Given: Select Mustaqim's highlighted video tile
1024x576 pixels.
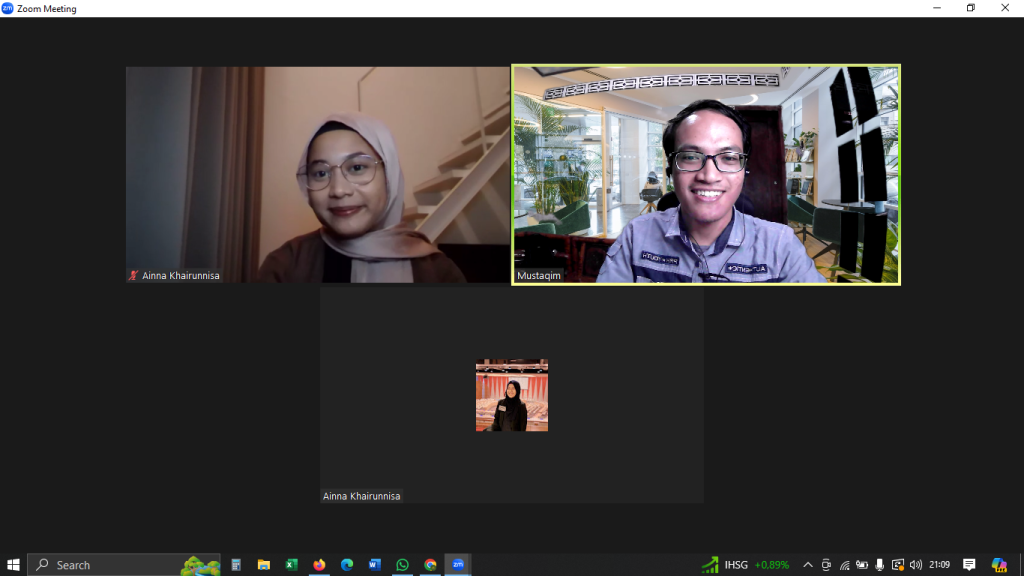Looking at the screenshot, I should point(706,175).
